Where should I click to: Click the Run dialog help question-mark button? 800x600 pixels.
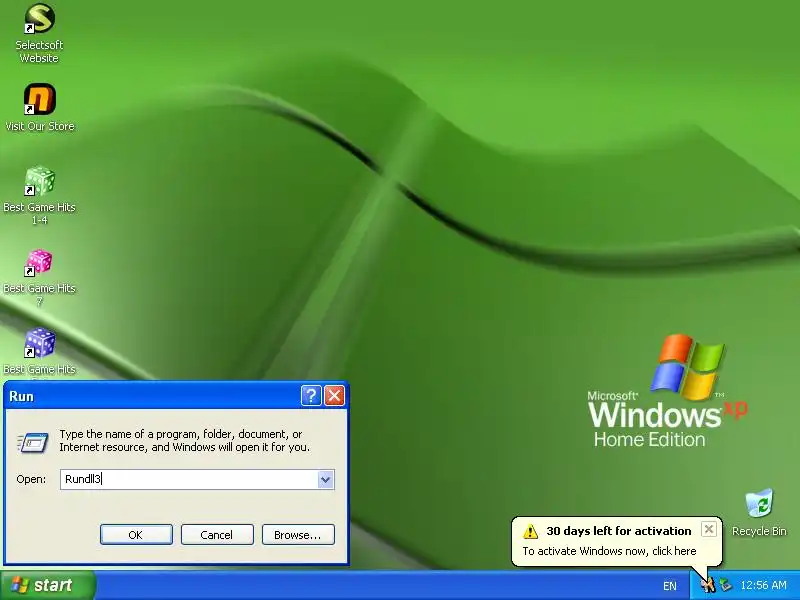[311, 395]
